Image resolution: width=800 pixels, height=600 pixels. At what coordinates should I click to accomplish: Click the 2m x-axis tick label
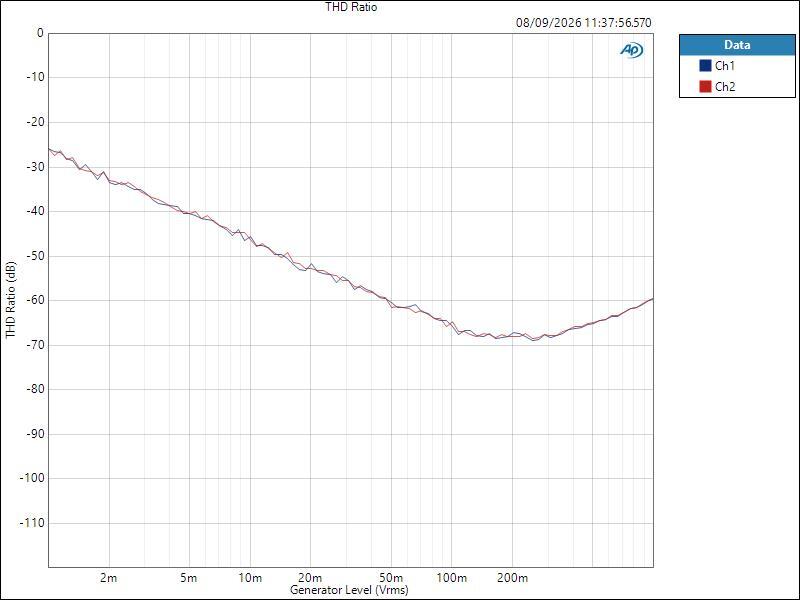pyautogui.click(x=109, y=578)
